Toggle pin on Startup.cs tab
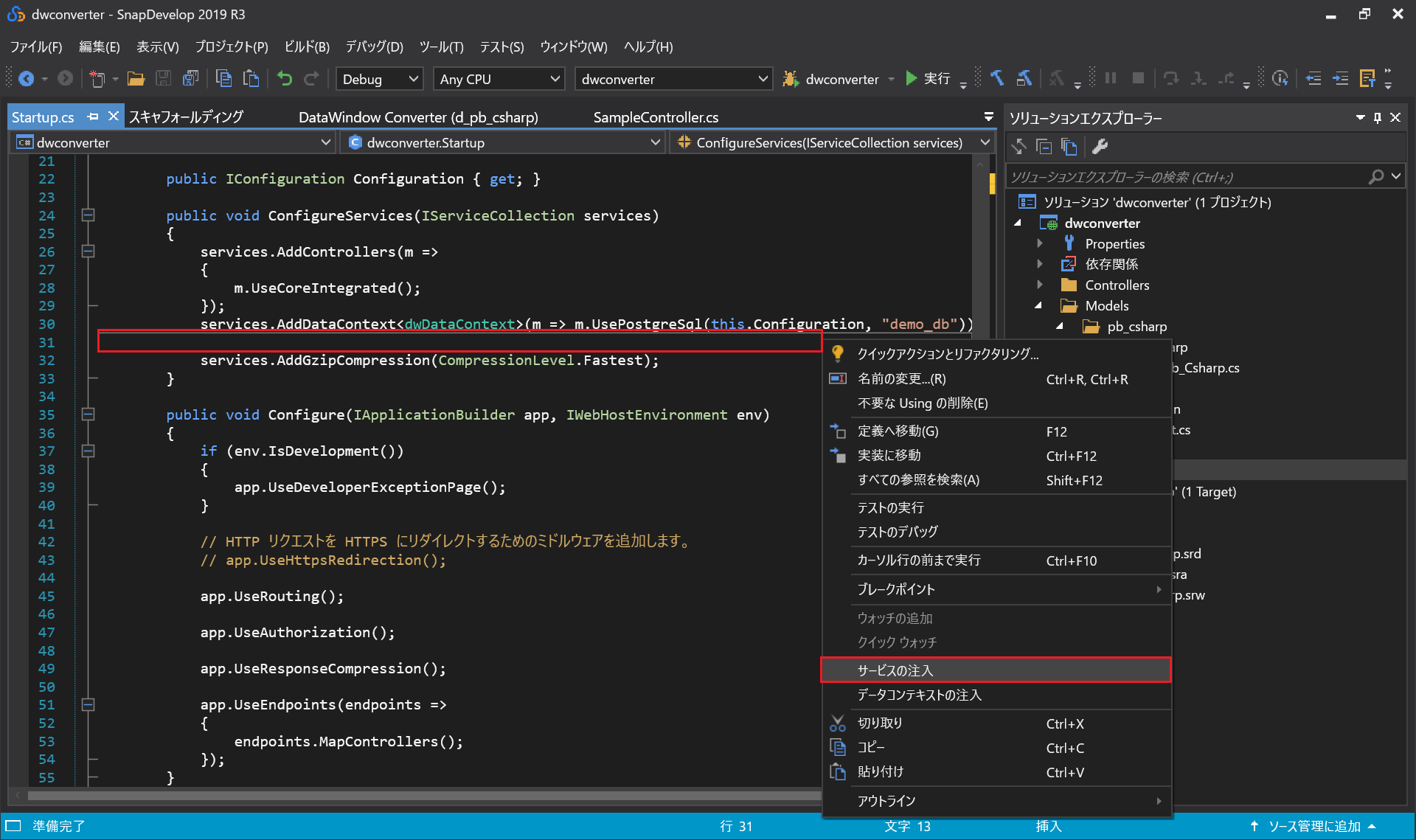 93,117
